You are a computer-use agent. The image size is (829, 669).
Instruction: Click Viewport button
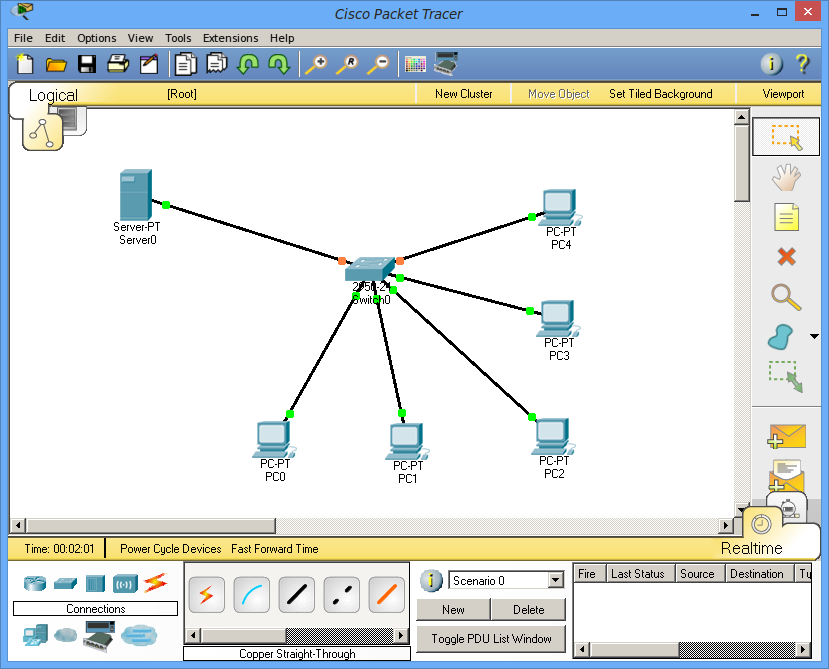783,94
